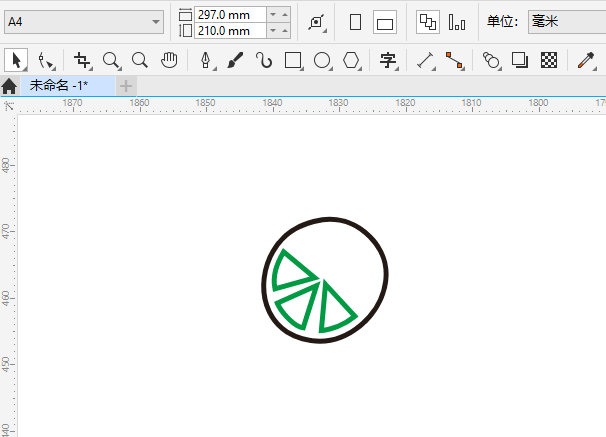The width and height of the screenshot is (606, 437).
Task: Select the Pan hand tool
Action: 169,60
